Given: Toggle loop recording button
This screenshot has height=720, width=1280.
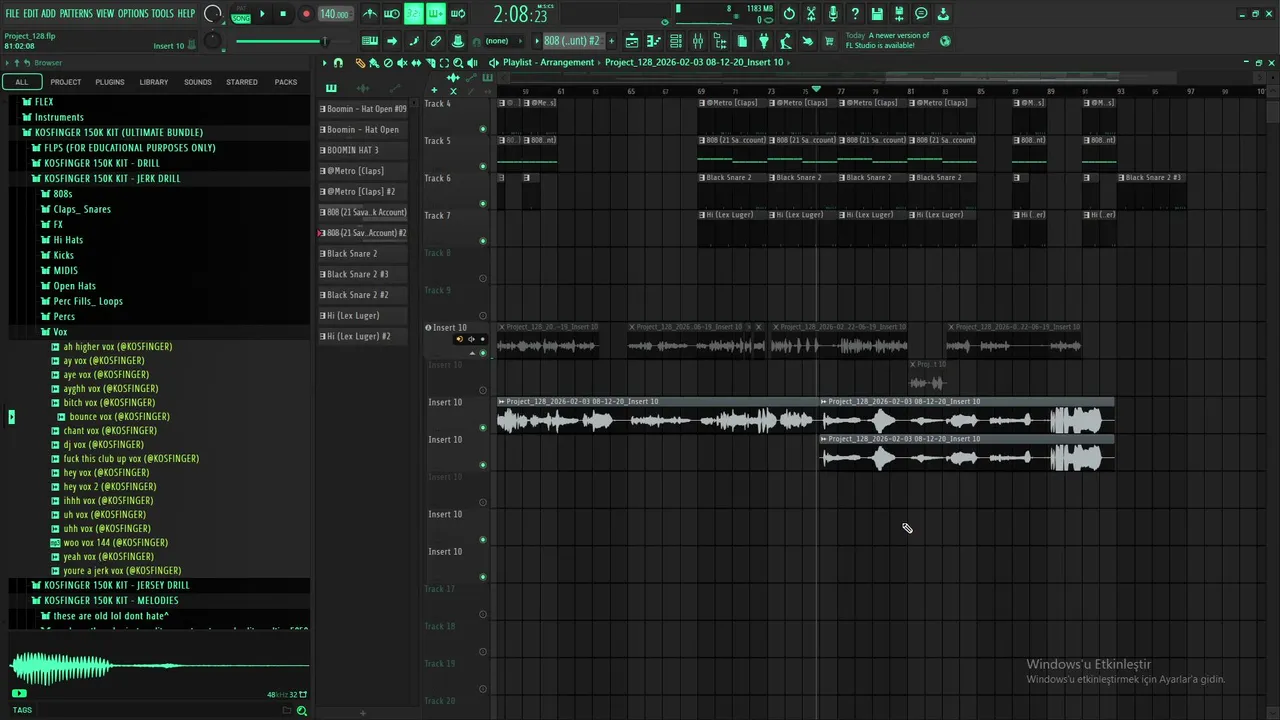Looking at the screenshot, I should pyautogui.click(x=457, y=14).
